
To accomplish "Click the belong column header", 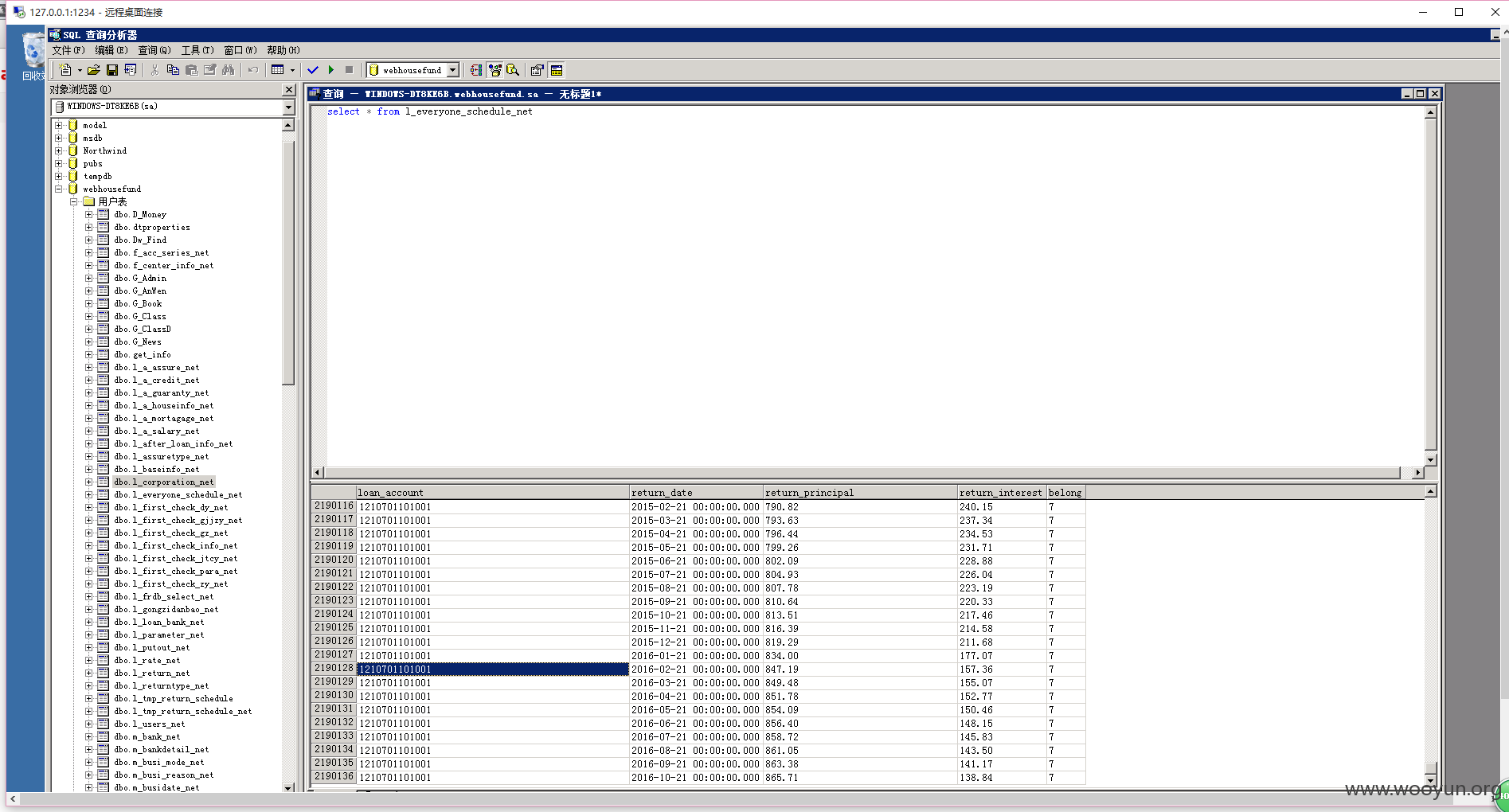I will click(x=1066, y=493).
